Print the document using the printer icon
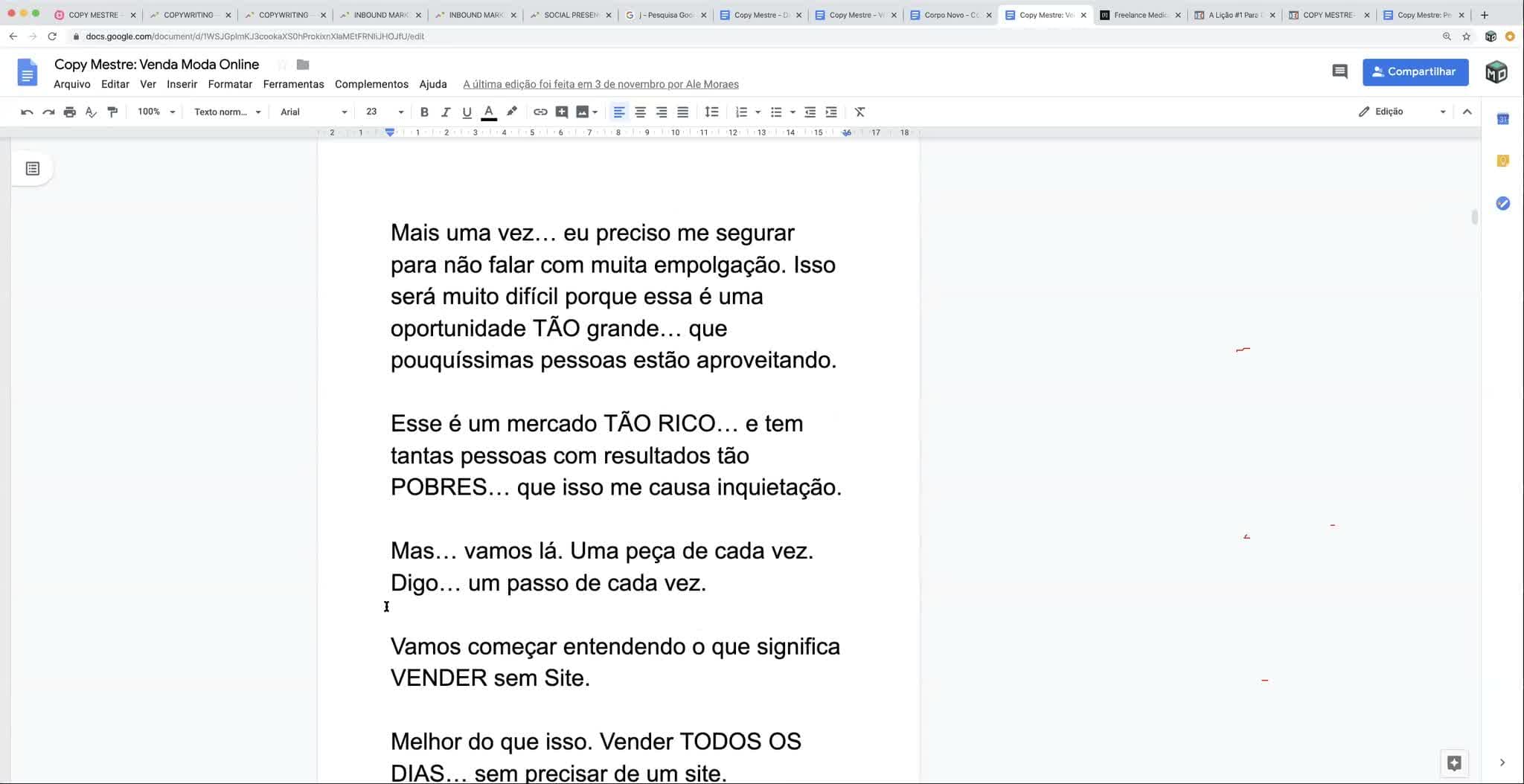Viewport: 1524px width, 784px height. tap(69, 112)
